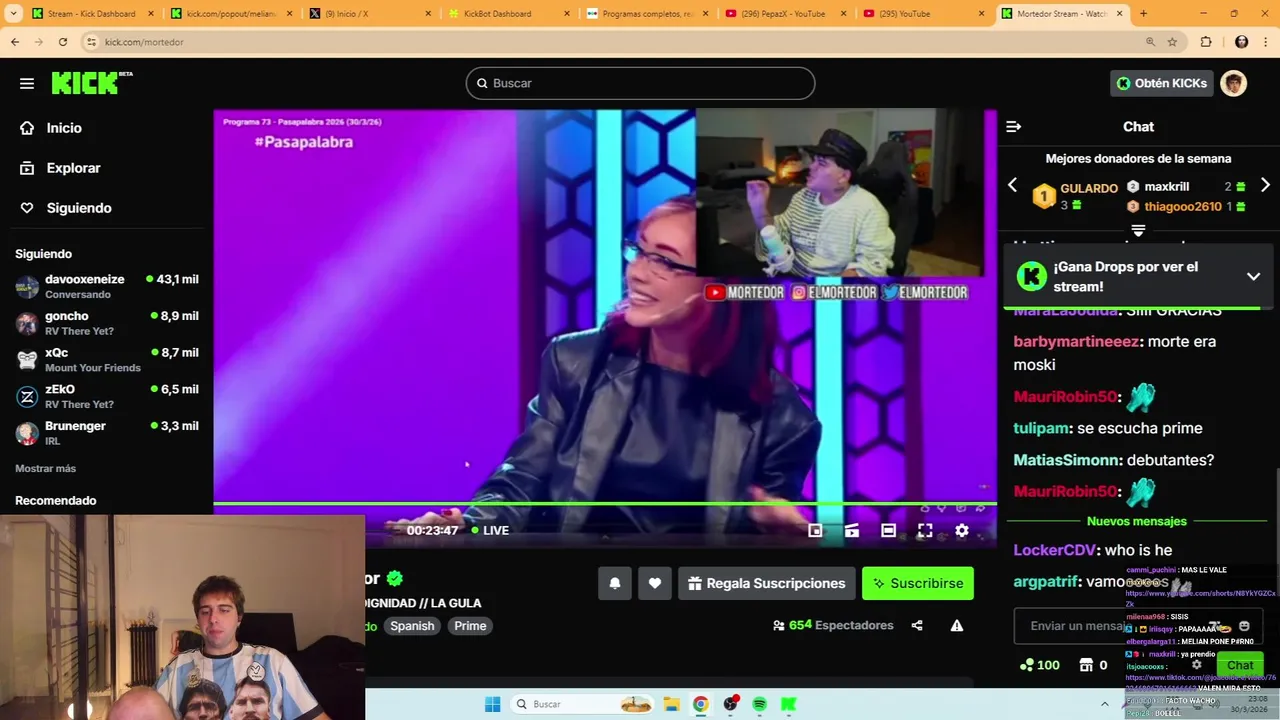Screen dimensions: 1280x720
Task: Open the emoji picker in chat
Action: click(1244, 626)
